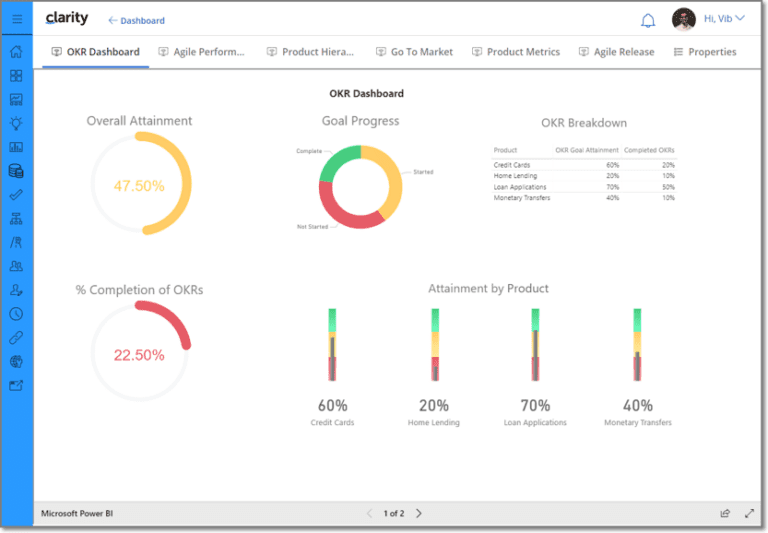Open the Go To Market tab
Screen dimensions: 768x533
(x=414, y=52)
